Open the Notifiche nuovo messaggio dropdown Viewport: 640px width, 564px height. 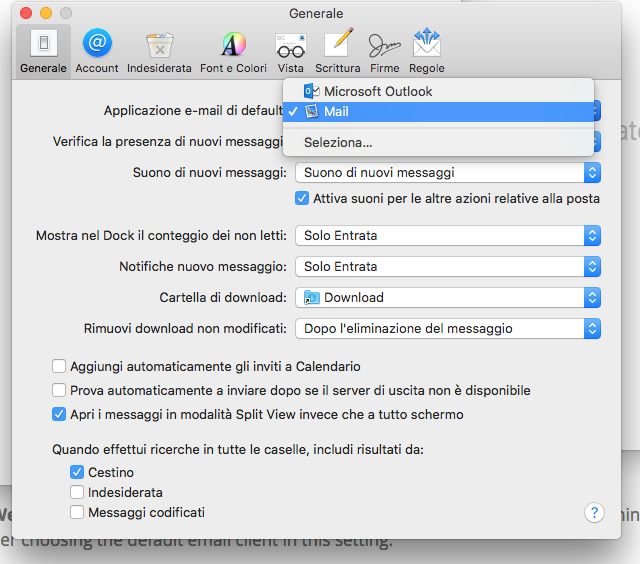pos(448,266)
